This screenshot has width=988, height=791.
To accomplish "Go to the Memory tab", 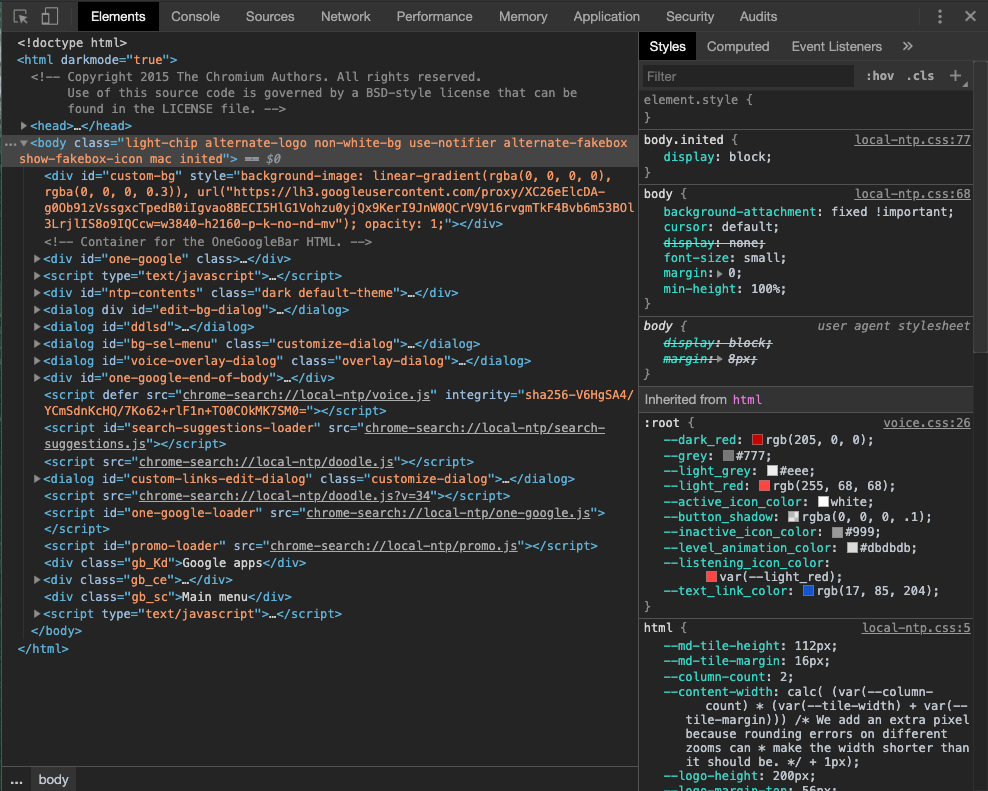I will tap(523, 16).
